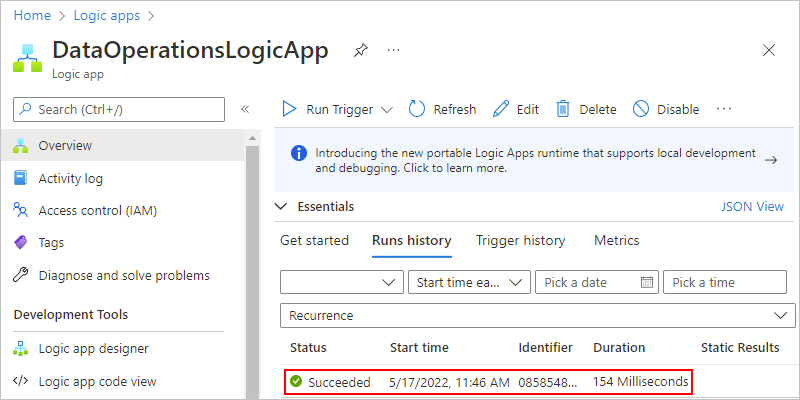Collapse the sidebar with the double chevron
800x400 pixels.
[245, 109]
